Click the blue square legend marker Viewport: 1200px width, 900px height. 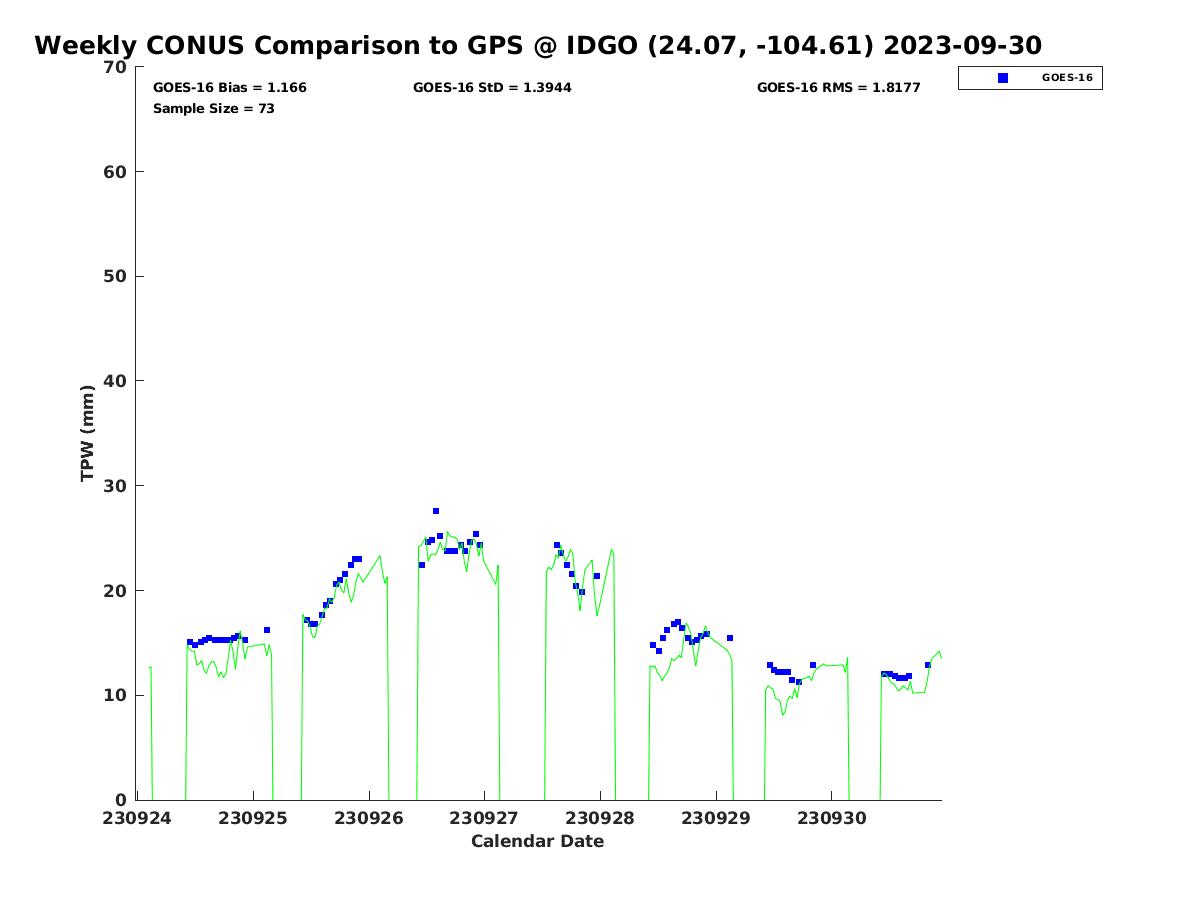click(1003, 78)
